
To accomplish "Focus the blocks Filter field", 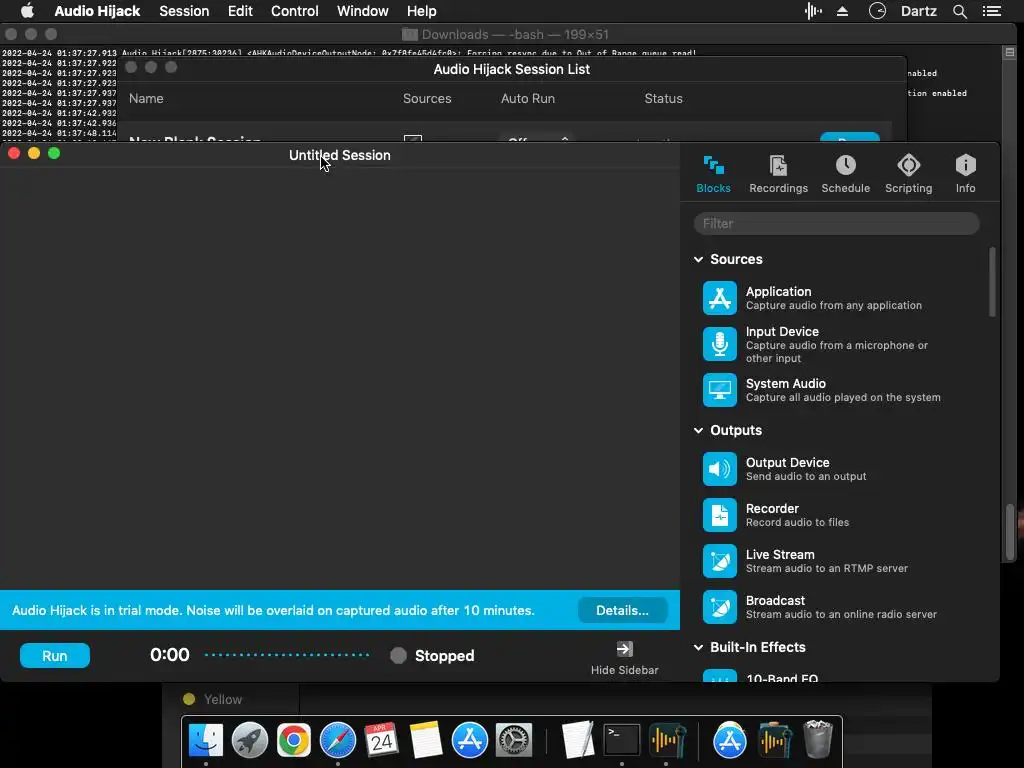I will pyautogui.click(x=837, y=223).
